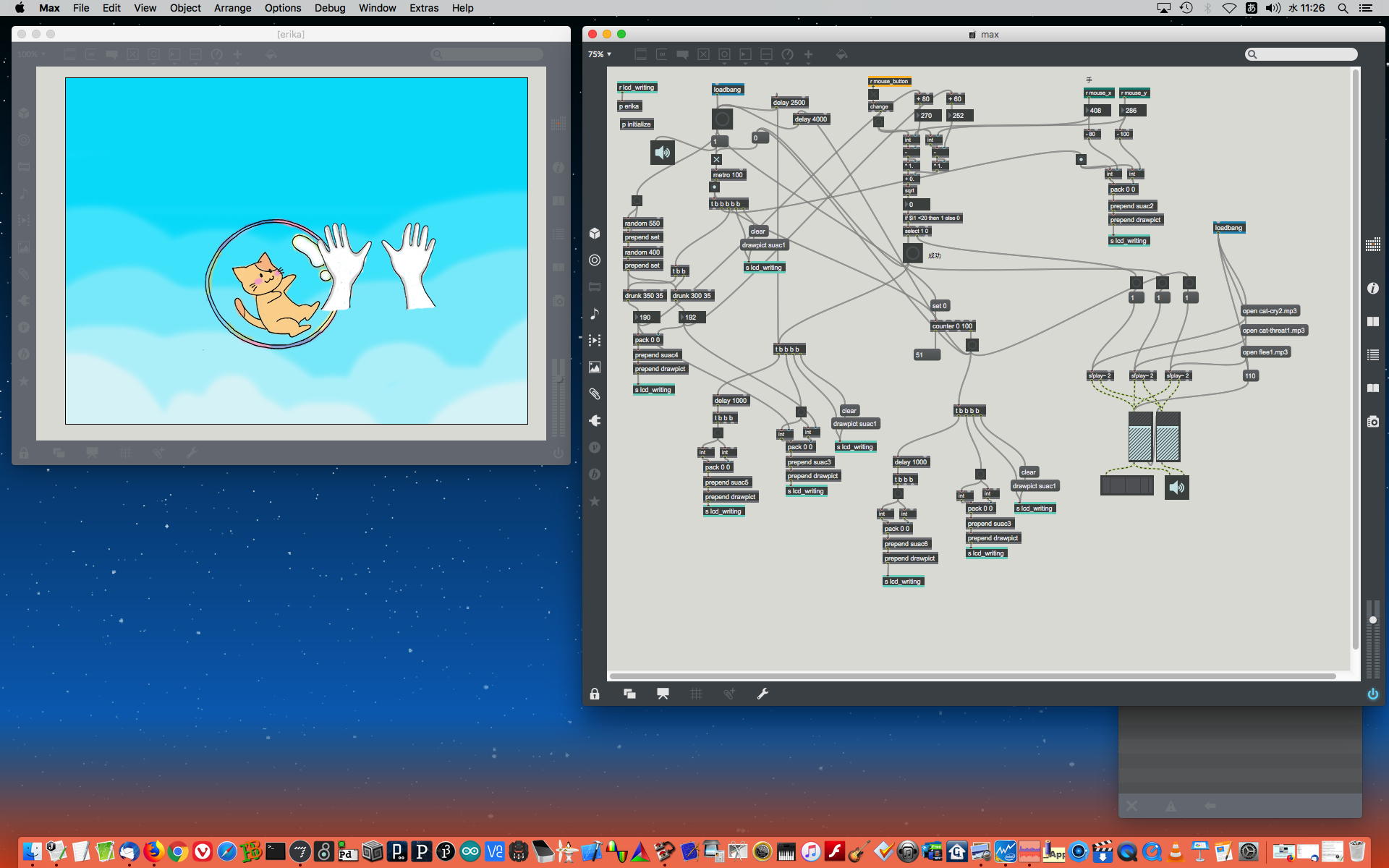Lock the max patcher with padlock icon
The image size is (1389, 868).
coord(595,694)
